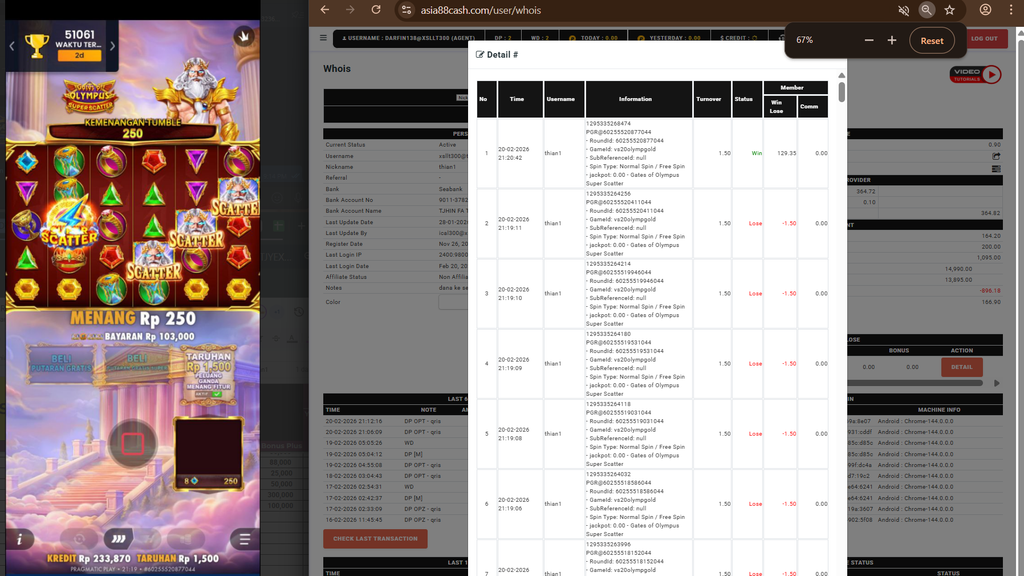Click the USERNAME agent label in top bar
The width and height of the screenshot is (1024, 576).
tap(408, 39)
